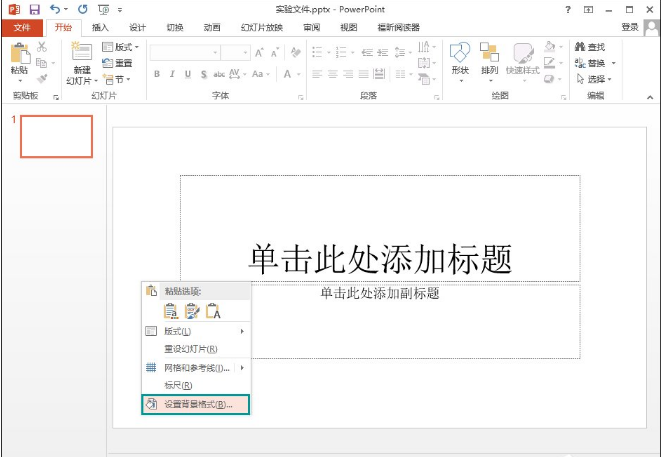Open the Arrange (排列) tool

(x=489, y=58)
